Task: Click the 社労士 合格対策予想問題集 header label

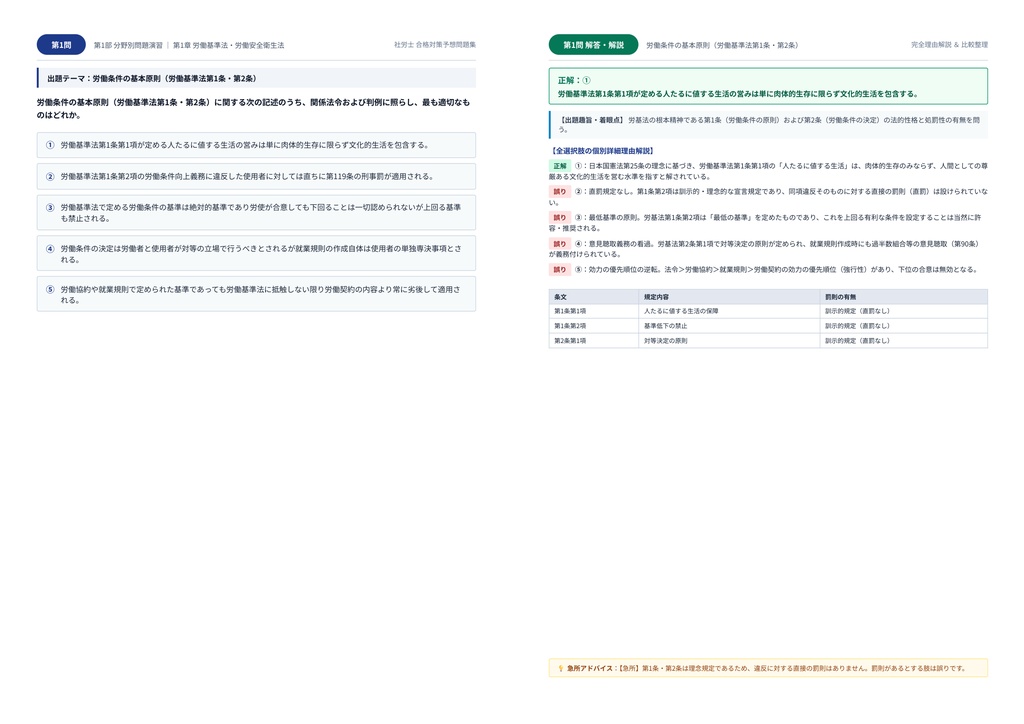Action: point(435,44)
